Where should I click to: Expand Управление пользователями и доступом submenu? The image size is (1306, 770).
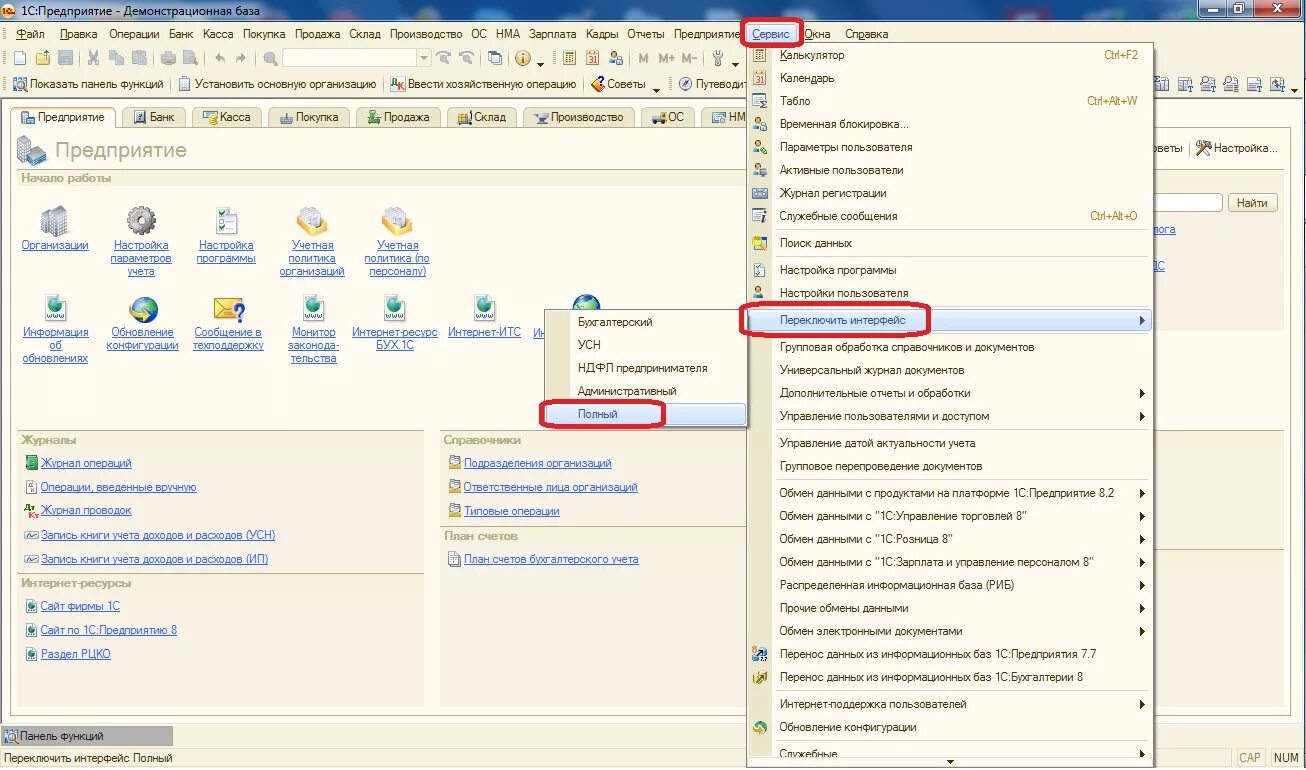click(1141, 416)
